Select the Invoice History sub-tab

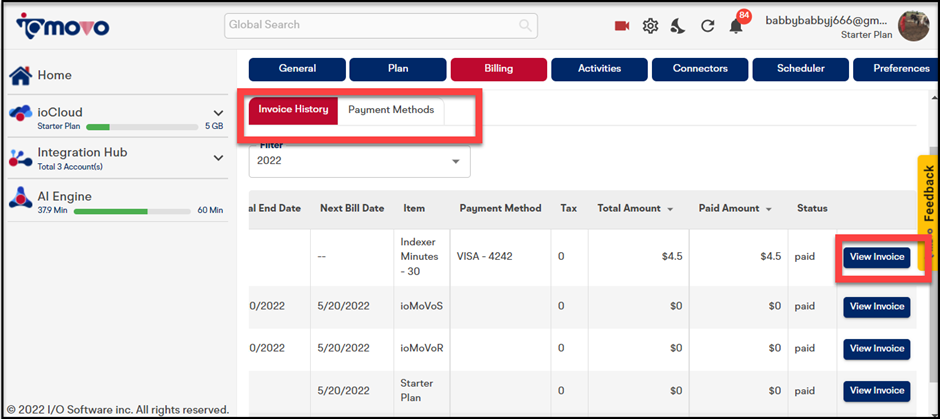[x=293, y=110]
